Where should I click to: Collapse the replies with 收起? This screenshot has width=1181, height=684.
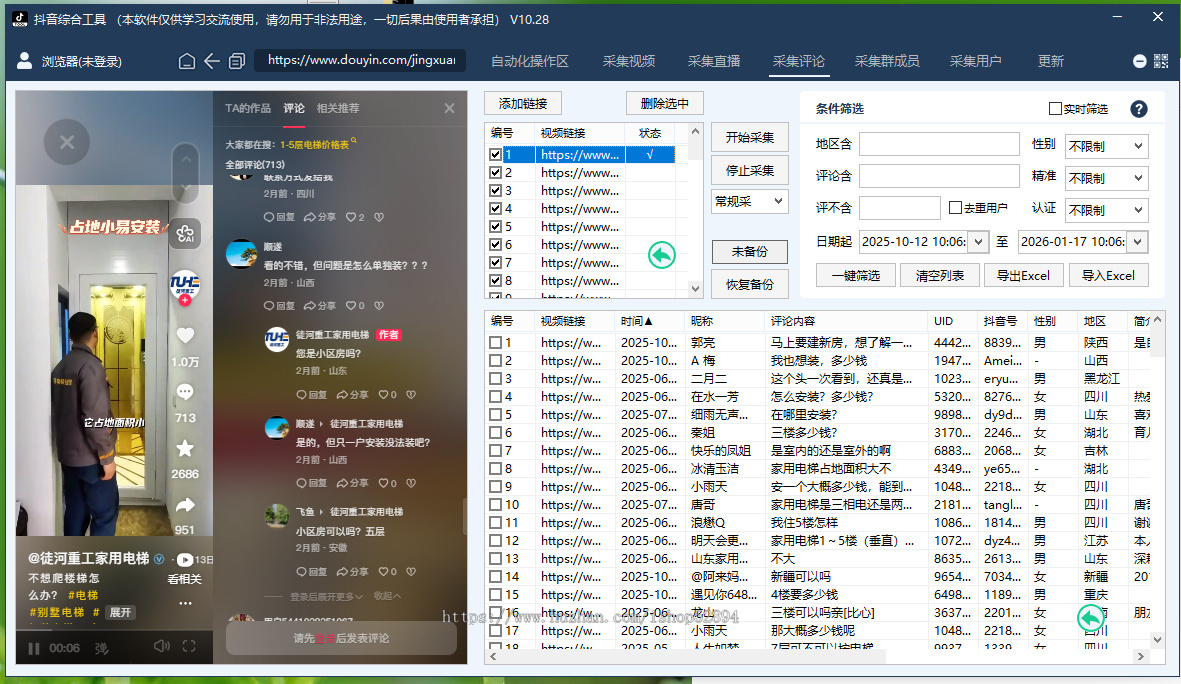coord(387,596)
